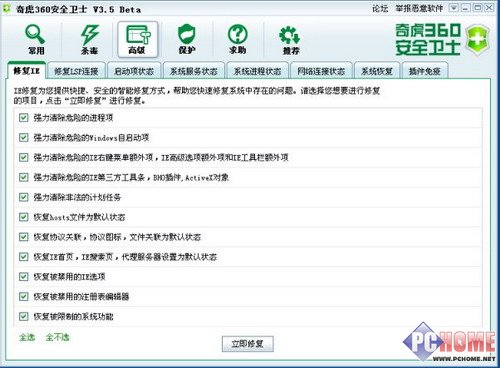The width and height of the screenshot is (500, 368).
Task: Switch to the 网络连接状态 tab
Action: pyautogui.click(x=321, y=71)
